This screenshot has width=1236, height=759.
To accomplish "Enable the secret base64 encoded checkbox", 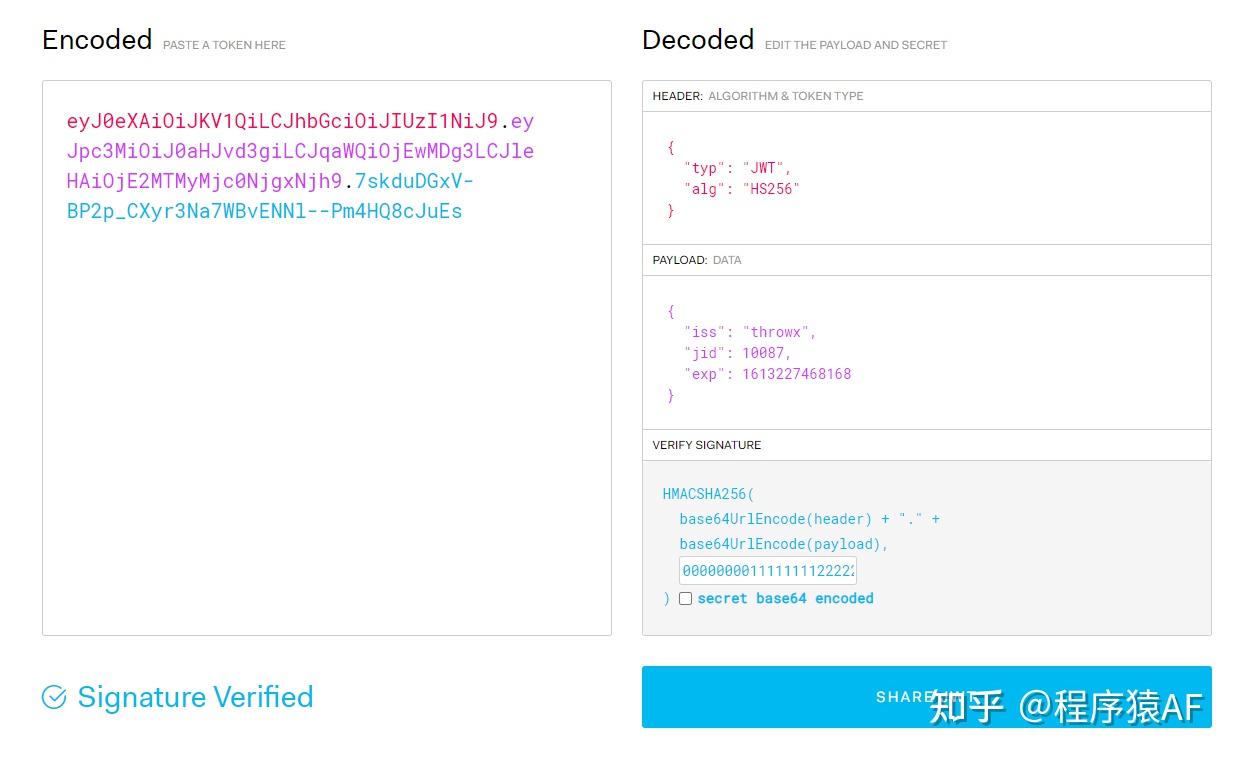I will 685,598.
